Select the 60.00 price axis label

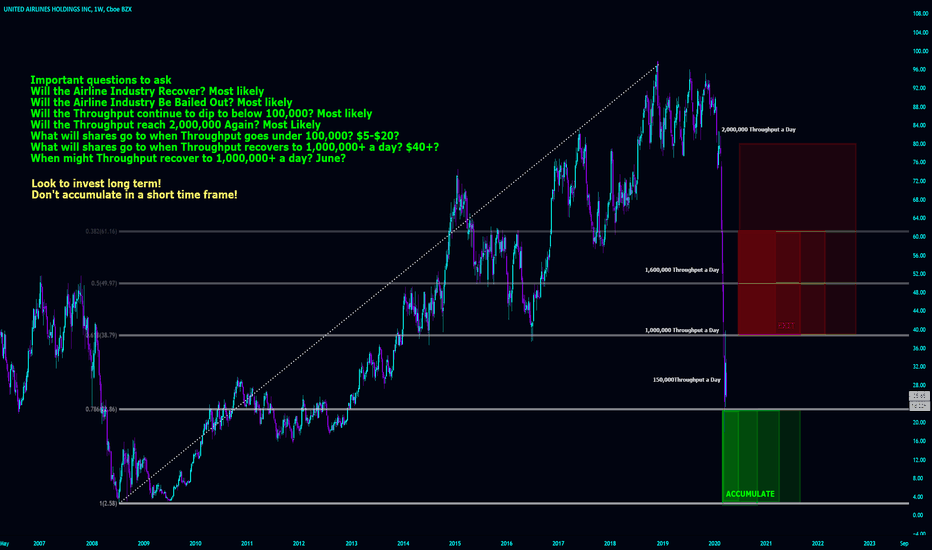click(921, 236)
